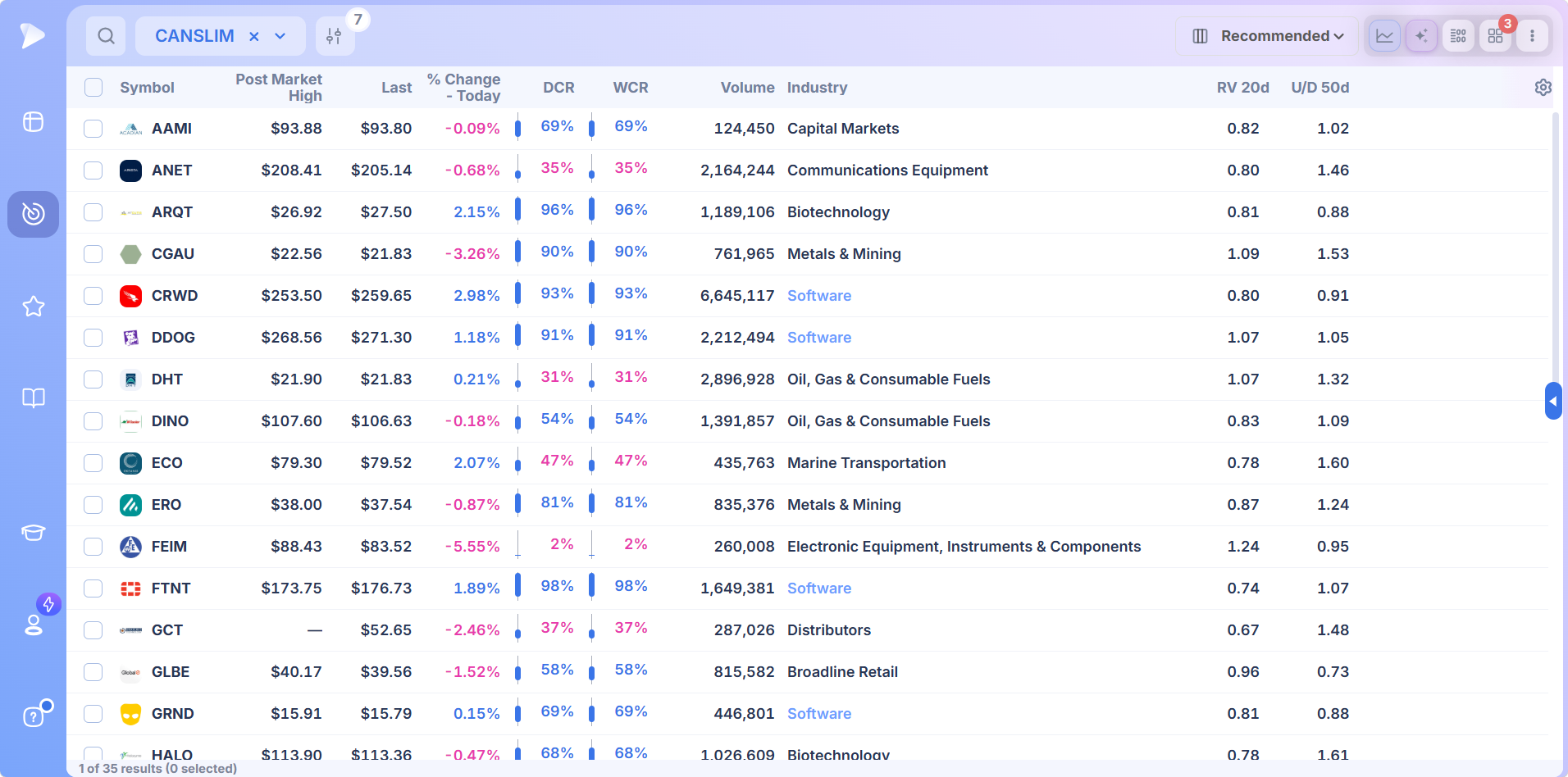
Task: Sort by Symbol column header
Action: coord(147,88)
